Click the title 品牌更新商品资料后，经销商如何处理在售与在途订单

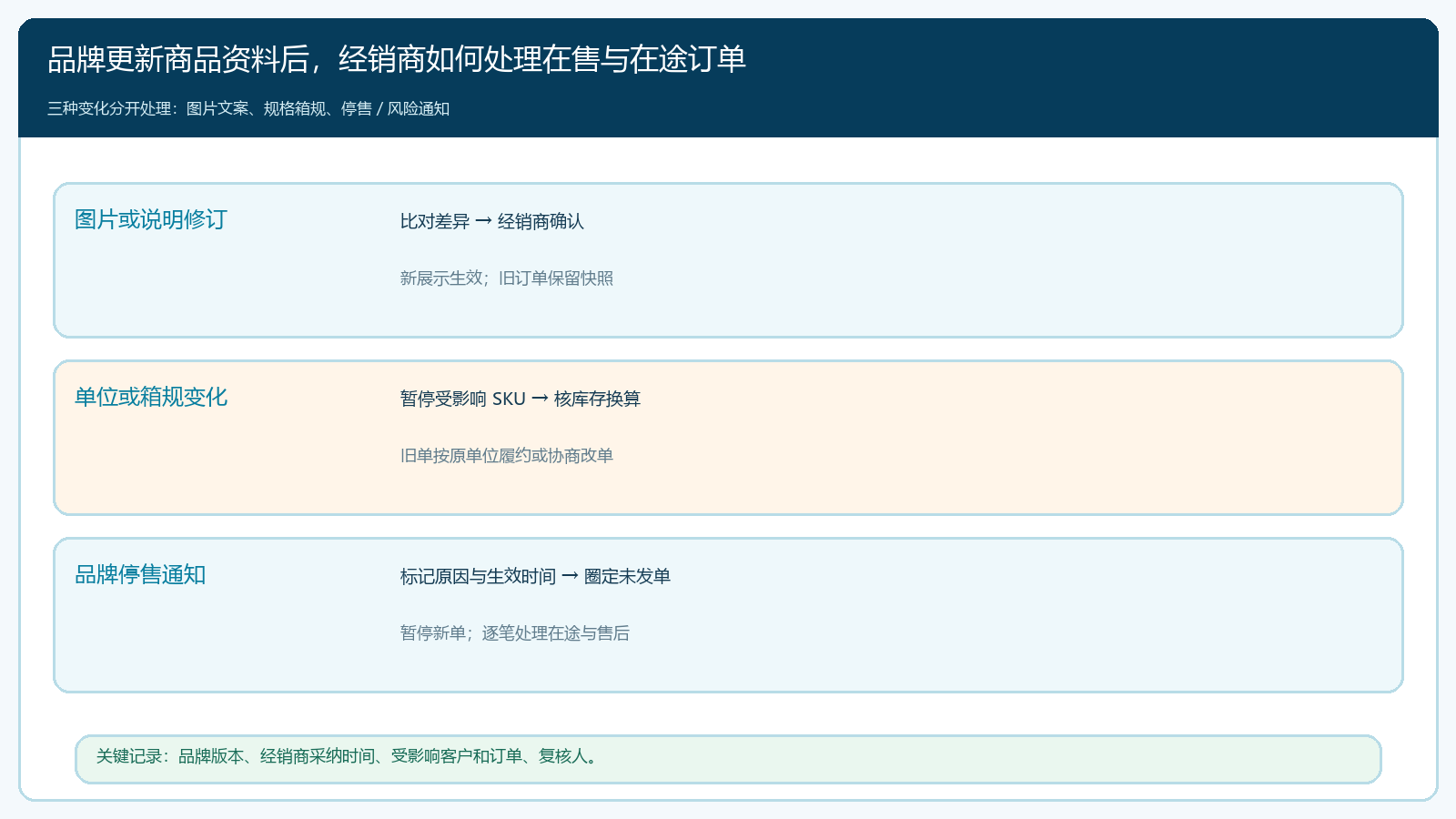click(397, 59)
